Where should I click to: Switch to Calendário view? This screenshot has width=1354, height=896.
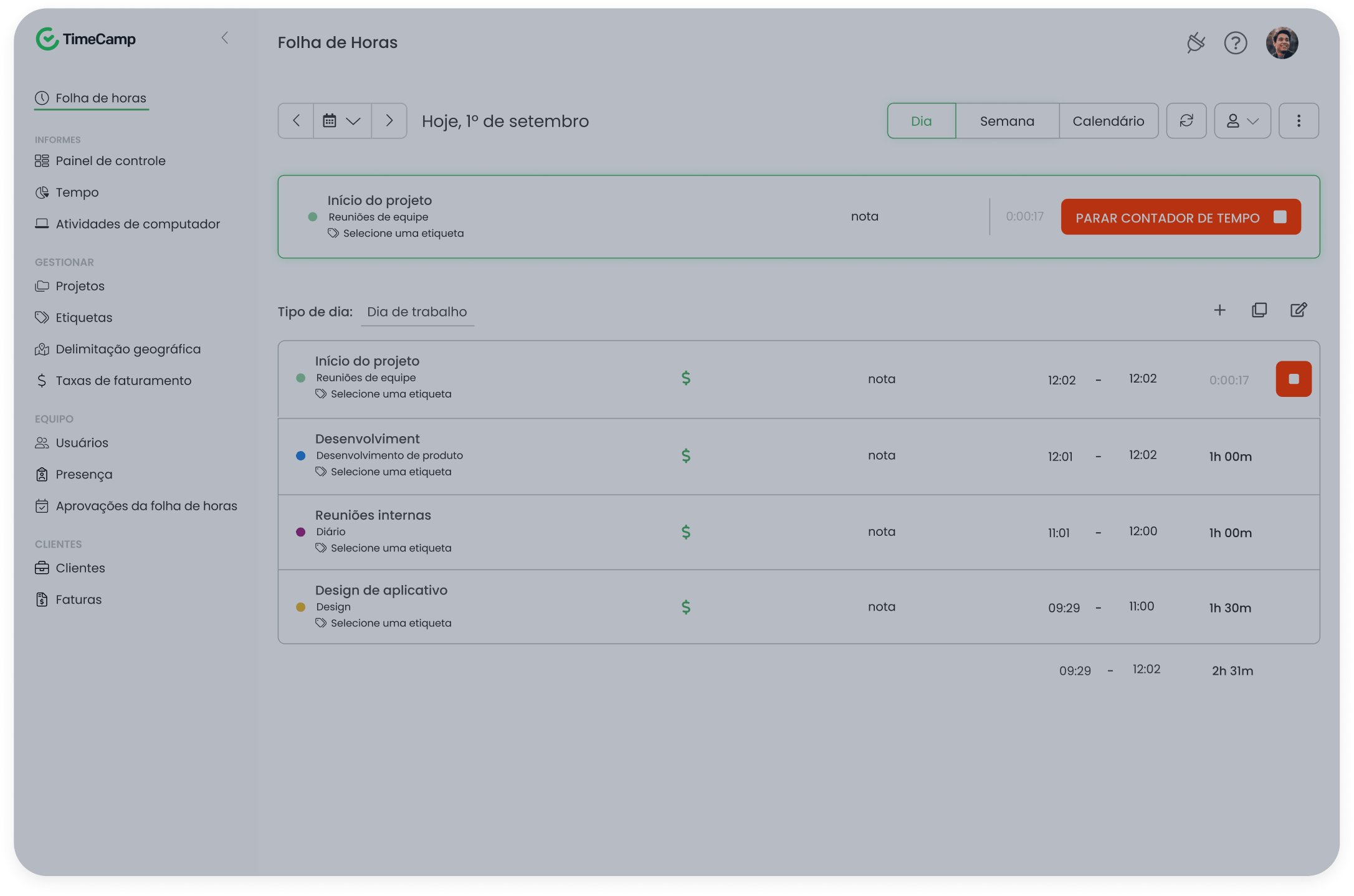click(x=1108, y=121)
